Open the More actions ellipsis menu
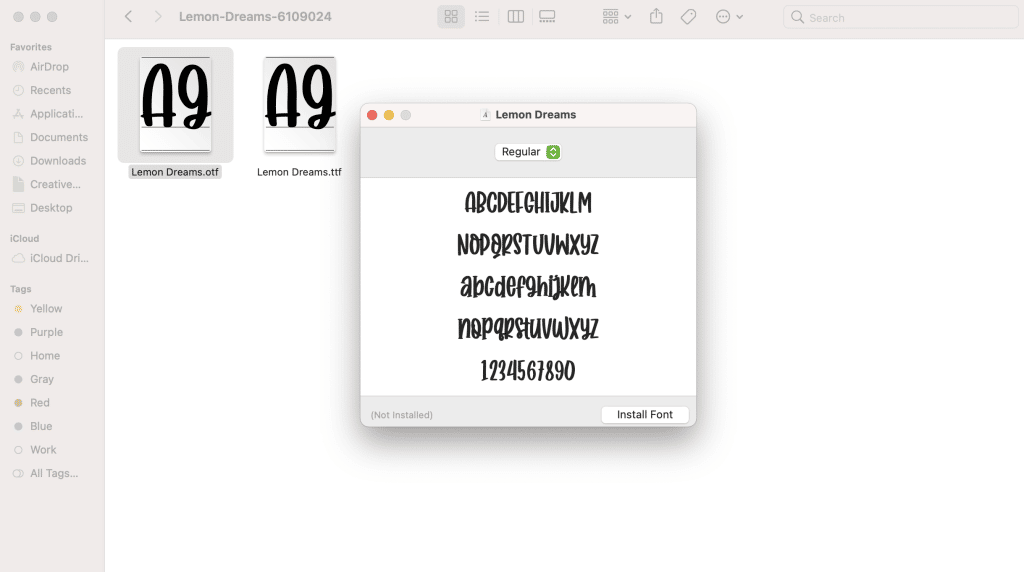 (729, 17)
